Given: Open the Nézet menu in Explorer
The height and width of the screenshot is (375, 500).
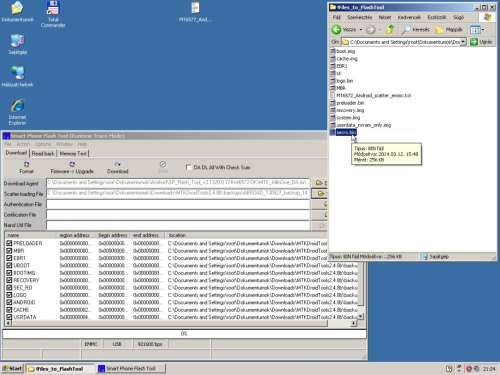Looking at the screenshot, I should (x=385, y=17).
